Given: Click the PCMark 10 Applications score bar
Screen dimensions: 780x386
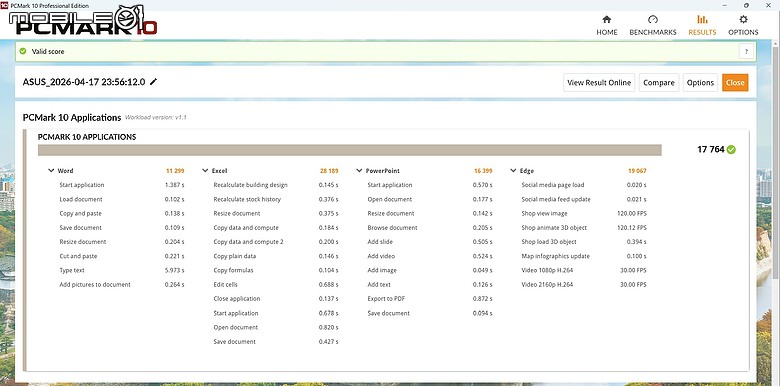Looking at the screenshot, I should coord(350,150).
